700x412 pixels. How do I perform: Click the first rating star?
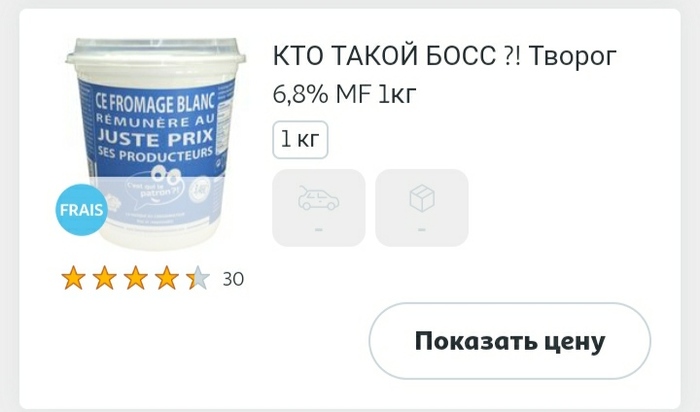[73, 278]
